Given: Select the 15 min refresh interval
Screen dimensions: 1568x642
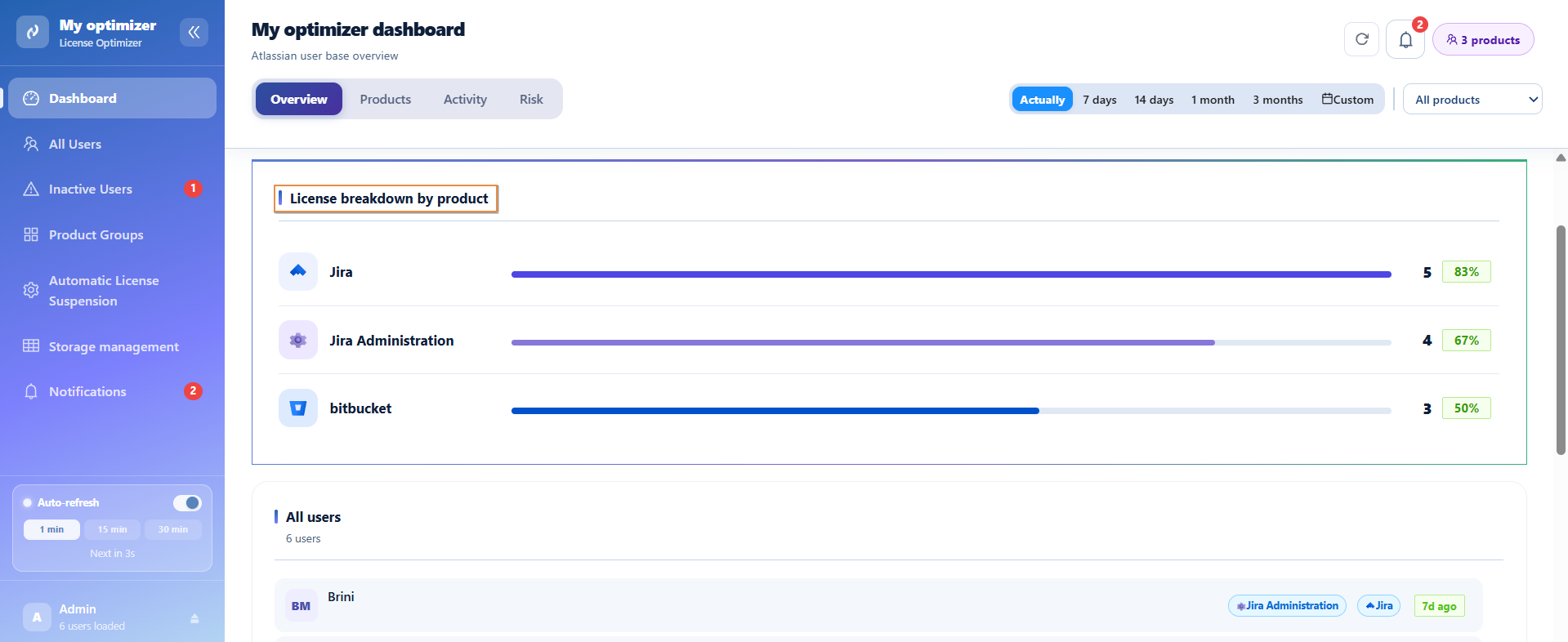Looking at the screenshot, I should 113,529.
